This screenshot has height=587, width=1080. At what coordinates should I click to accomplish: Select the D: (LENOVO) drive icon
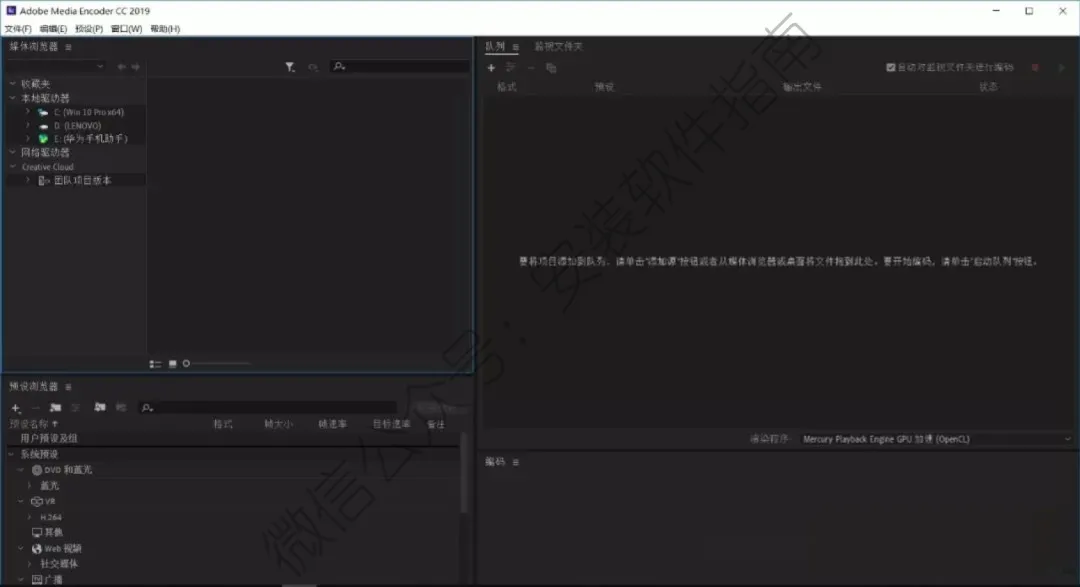(43, 126)
